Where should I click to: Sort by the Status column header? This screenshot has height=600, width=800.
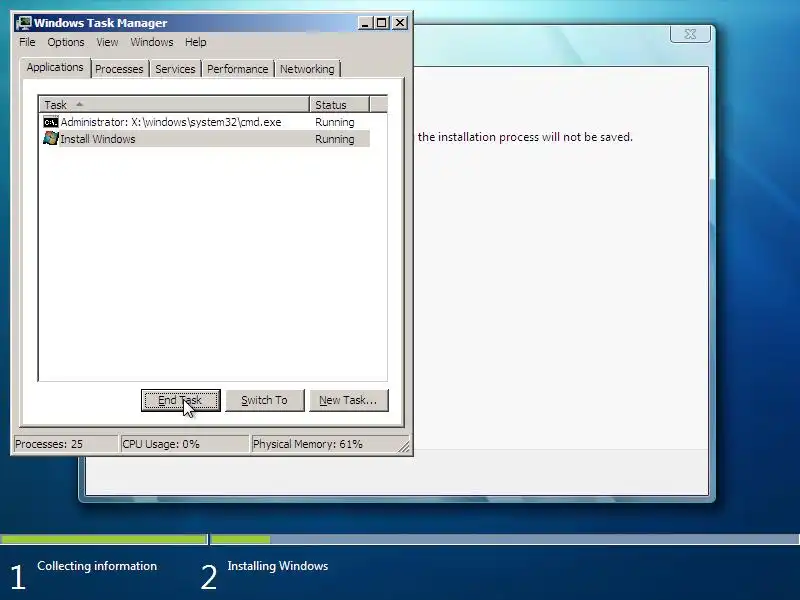[339, 105]
